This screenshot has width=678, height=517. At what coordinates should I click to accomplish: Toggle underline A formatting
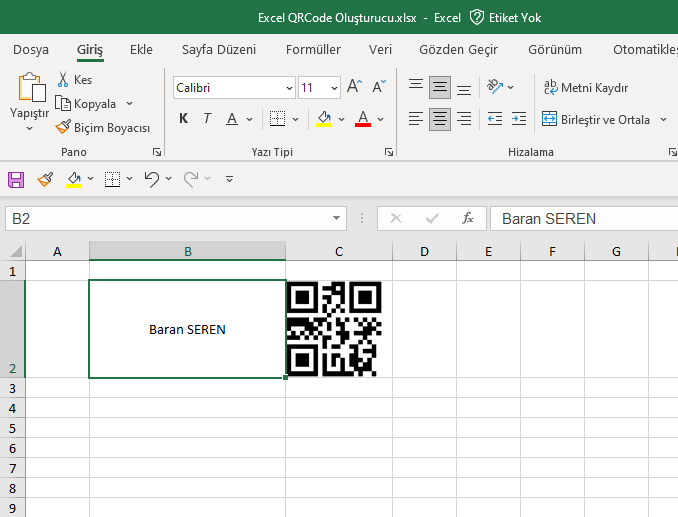tap(232, 118)
